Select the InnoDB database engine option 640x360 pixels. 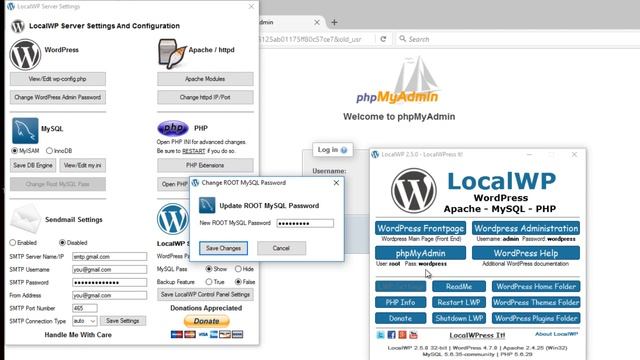[x=49, y=151]
